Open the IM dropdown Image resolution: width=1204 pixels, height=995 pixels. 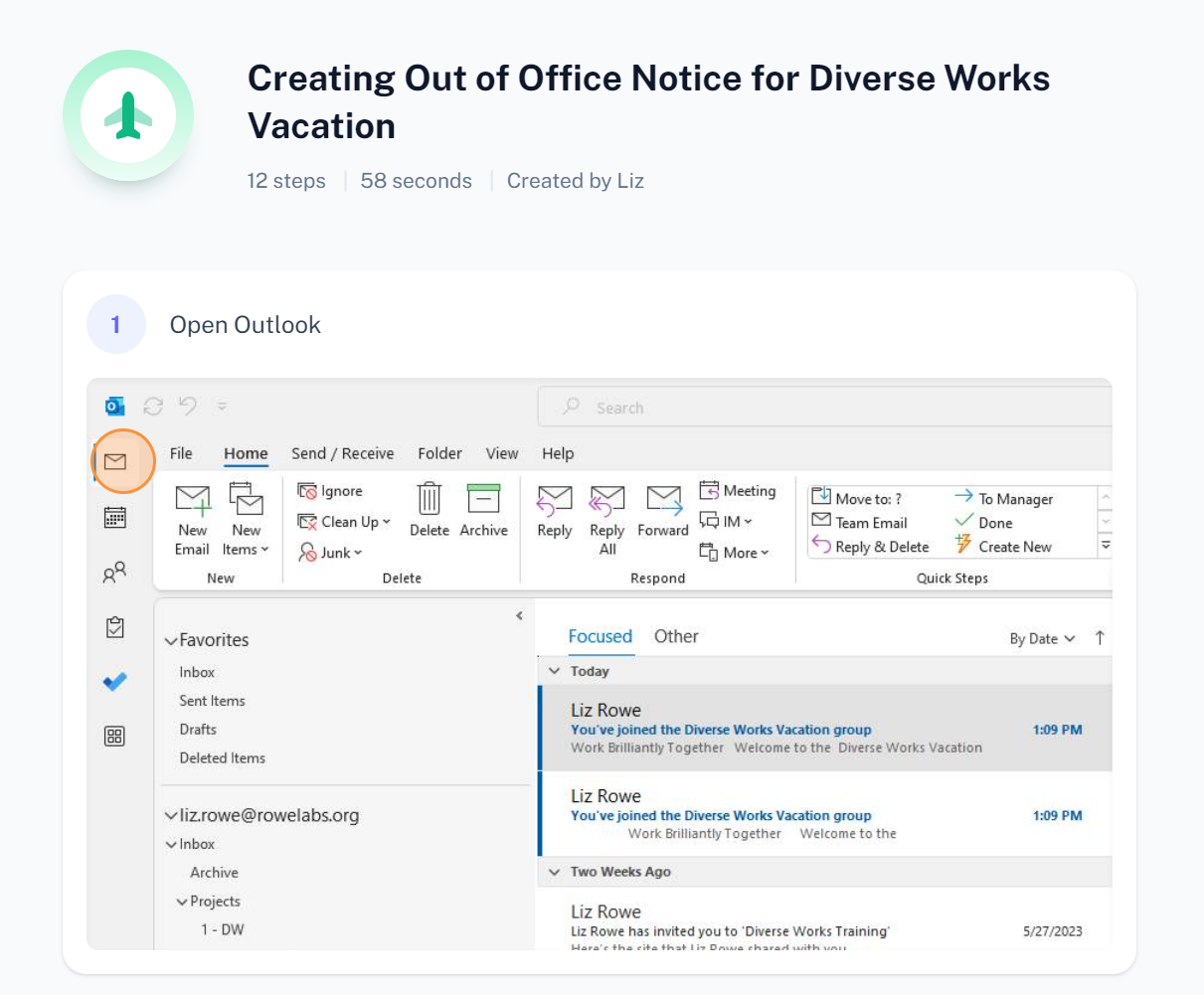(x=726, y=521)
